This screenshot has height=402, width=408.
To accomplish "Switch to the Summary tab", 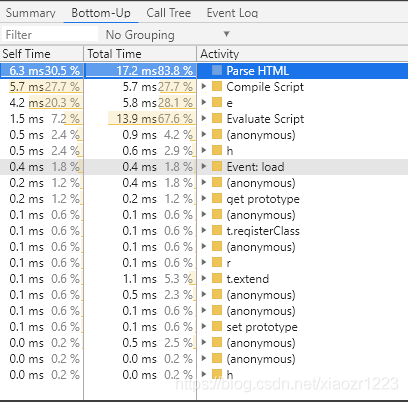I will (31, 13).
